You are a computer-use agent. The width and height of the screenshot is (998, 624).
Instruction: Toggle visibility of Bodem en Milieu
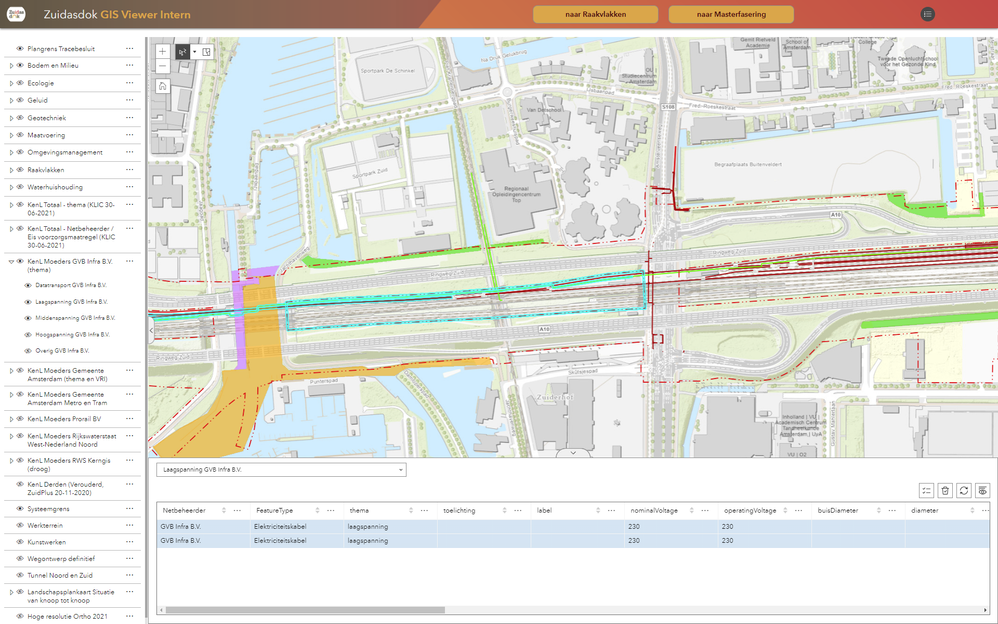click(20, 66)
